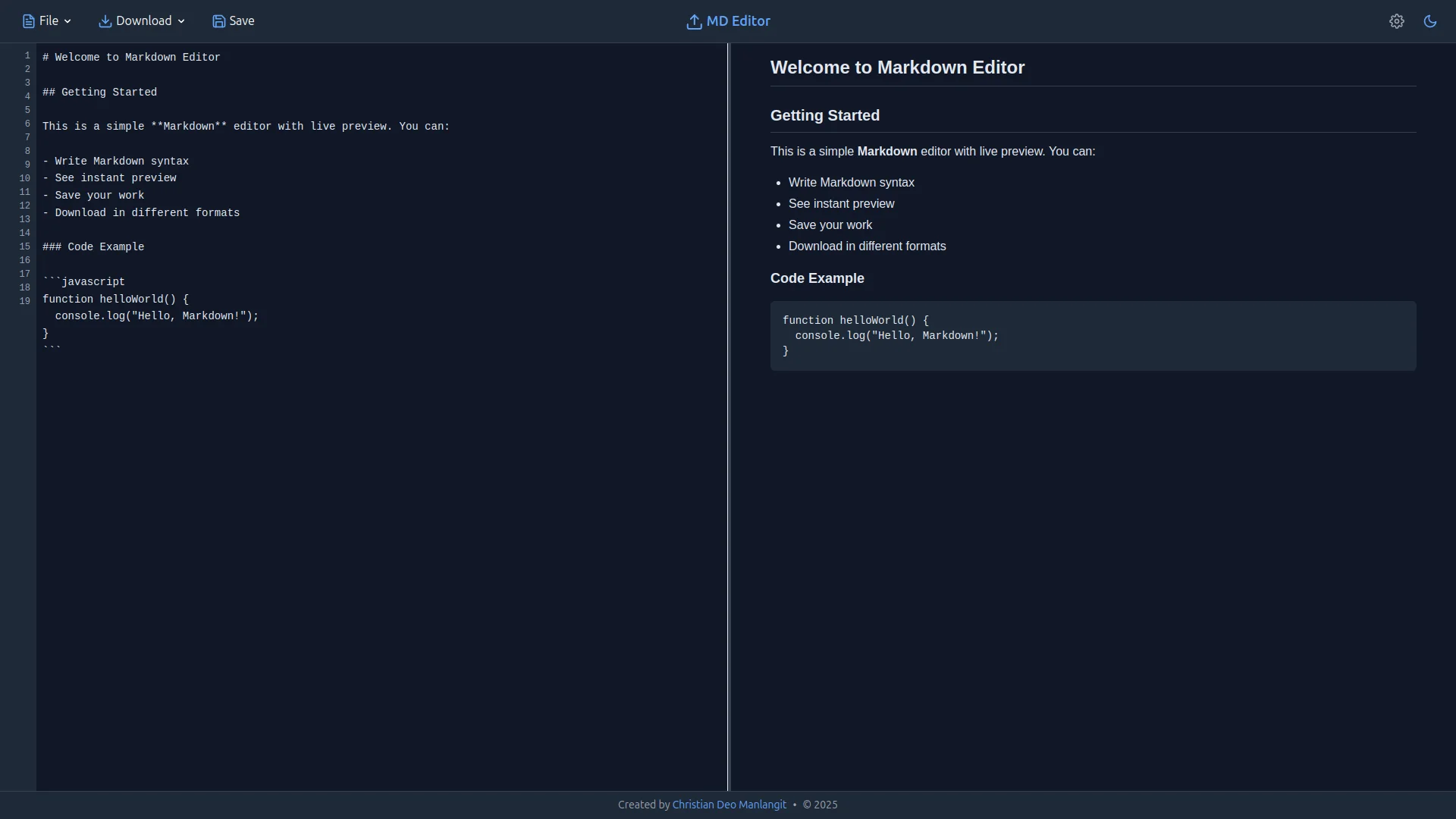Click line number 19 in gutter
The width and height of the screenshot is (1456, 819).
pos(25,301)
